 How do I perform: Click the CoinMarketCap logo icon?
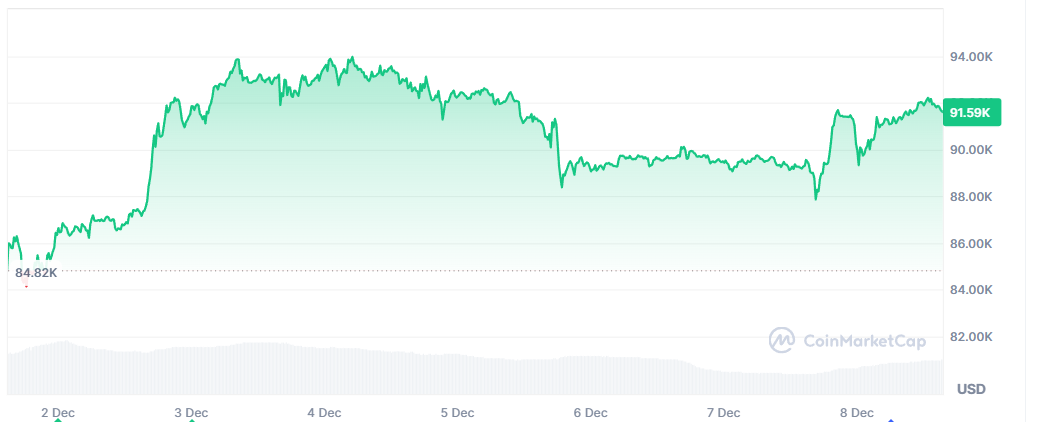click(781, 340)
